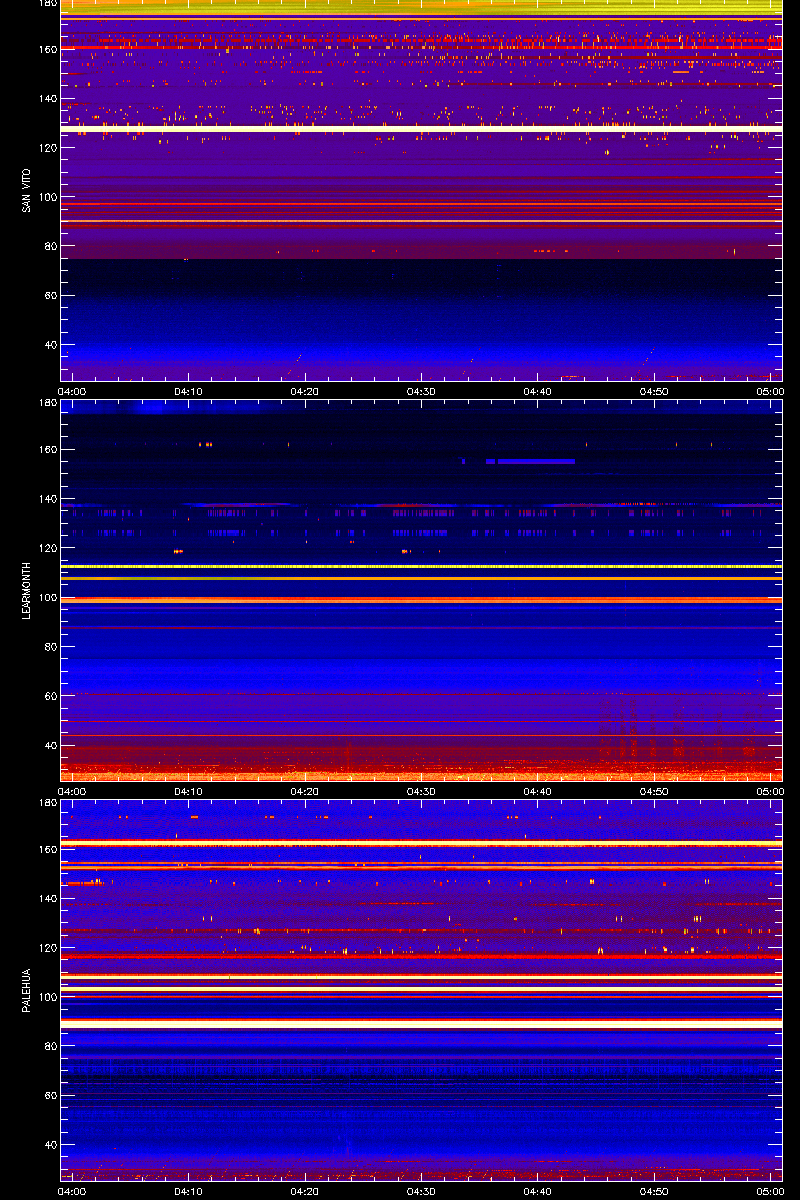Click 04:50 time label below San Vito plot
Image resolution: width=800 pixels, height=1200 pixels.
click(x=654, y=391)
